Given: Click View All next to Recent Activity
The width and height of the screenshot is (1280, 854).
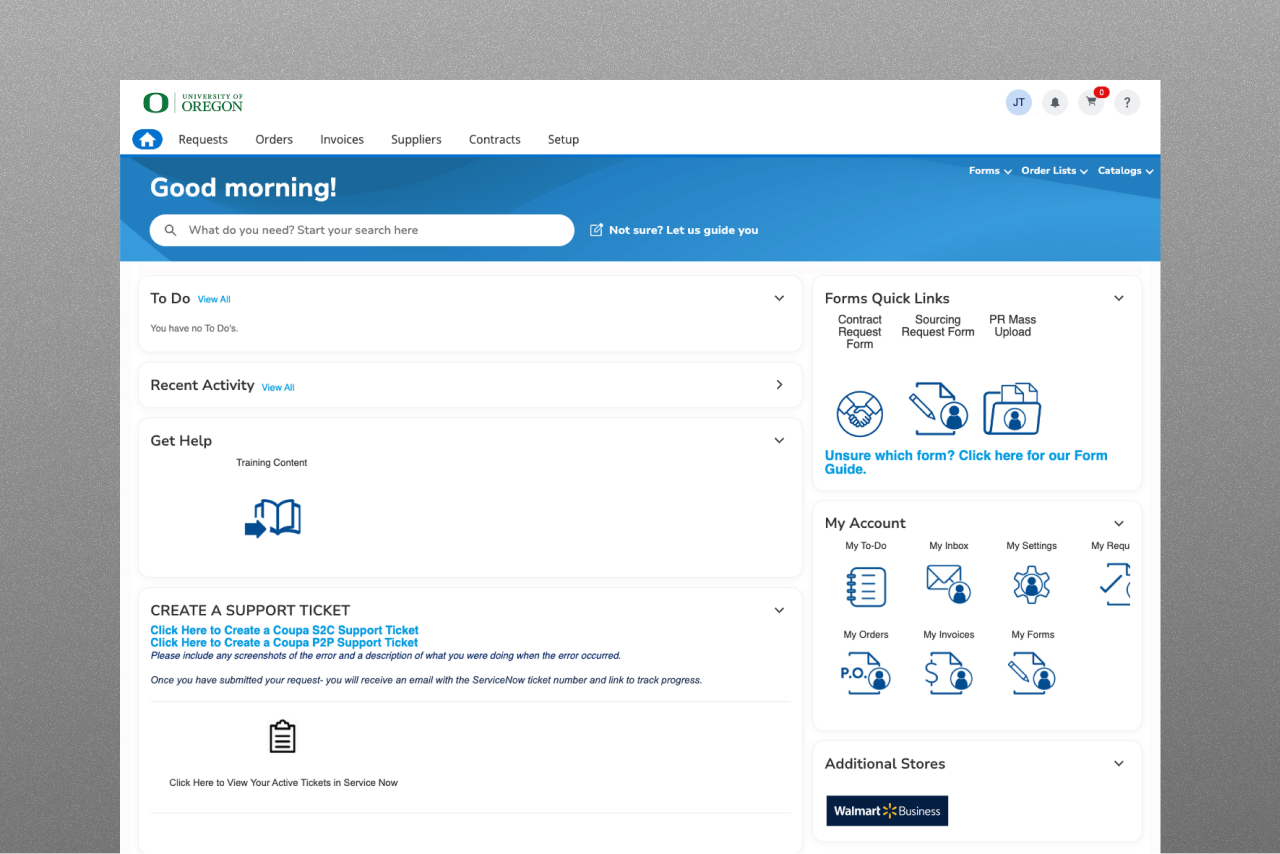Looking at the screenshot, I should click(x=277, y=387).
